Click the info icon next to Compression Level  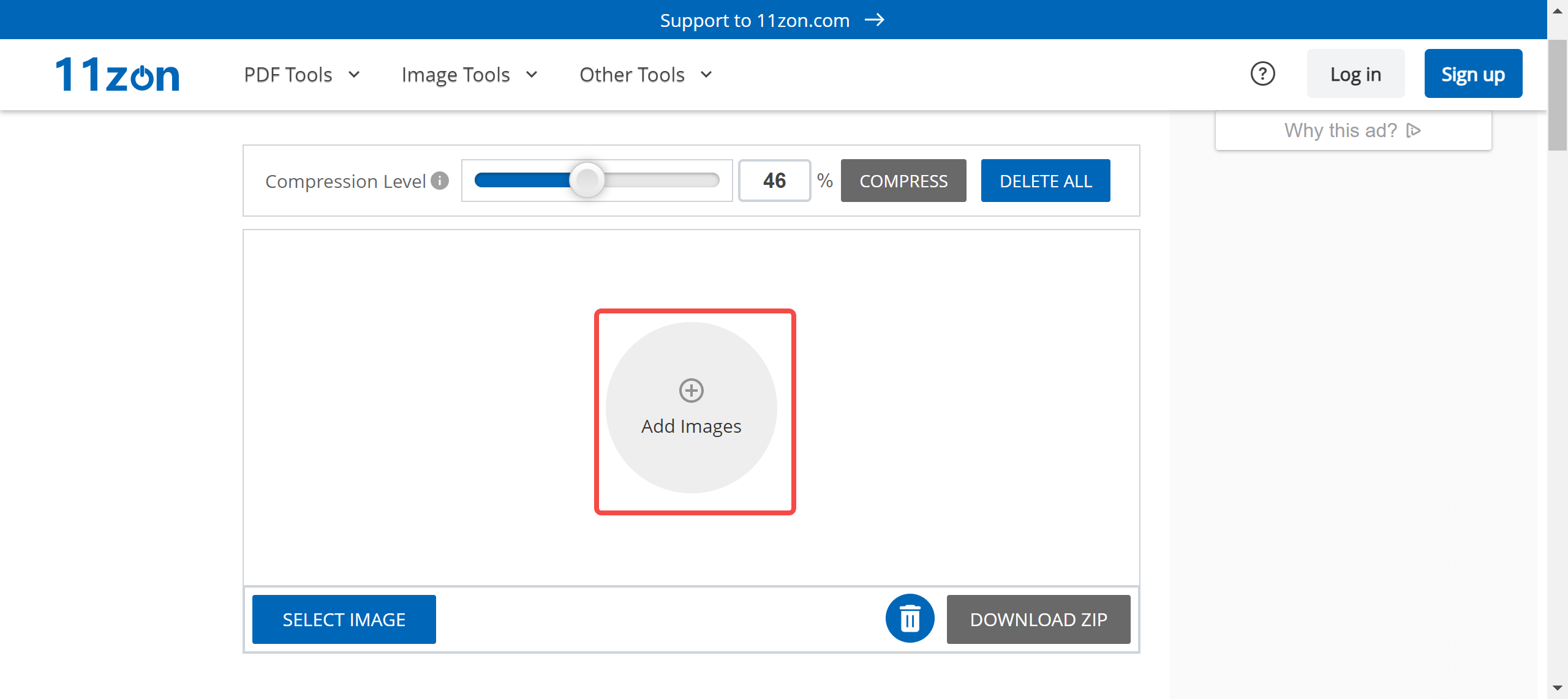[440, 180]
